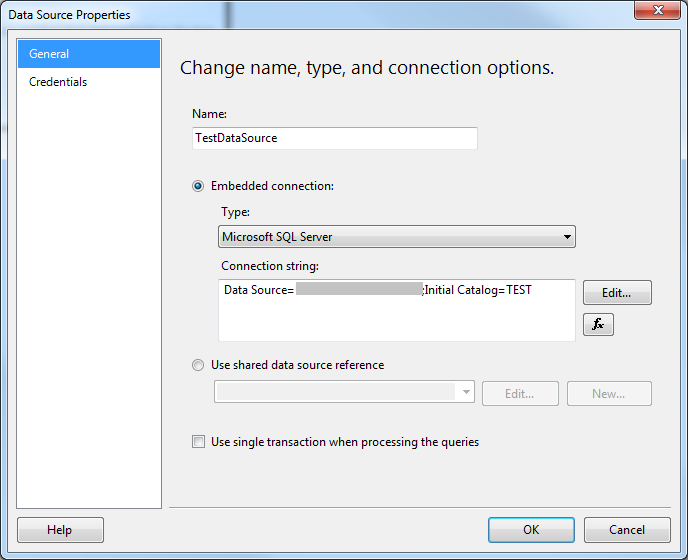The width and height of the screenshot is (688, 560).
Task: Click the dialog heading about connection options
Action: tap(367, 68)
